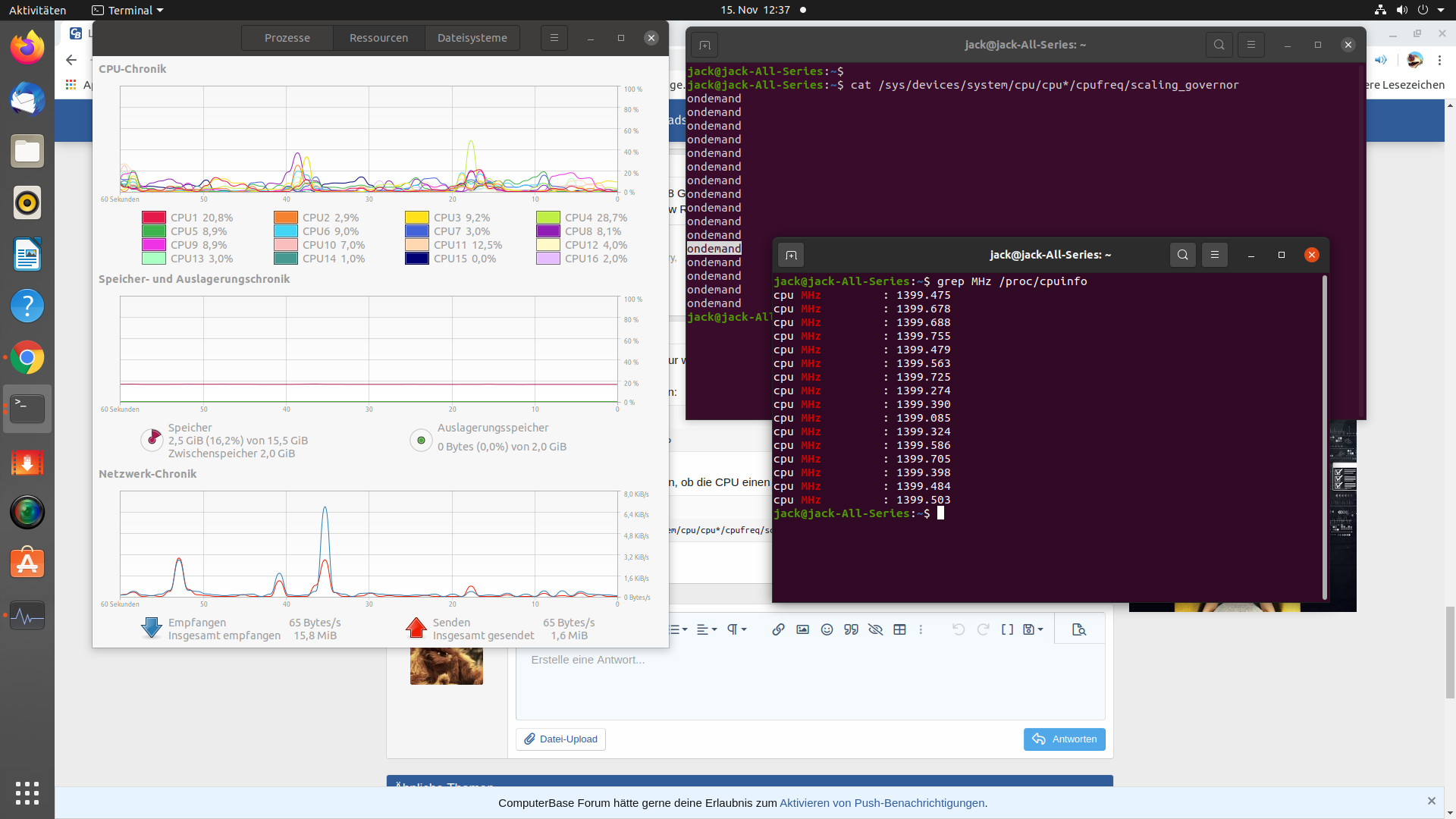Image resolution: width=1456 pixels, height=819 pixels.
Task: Insert a quote block
Action: [x=851, y=629]
